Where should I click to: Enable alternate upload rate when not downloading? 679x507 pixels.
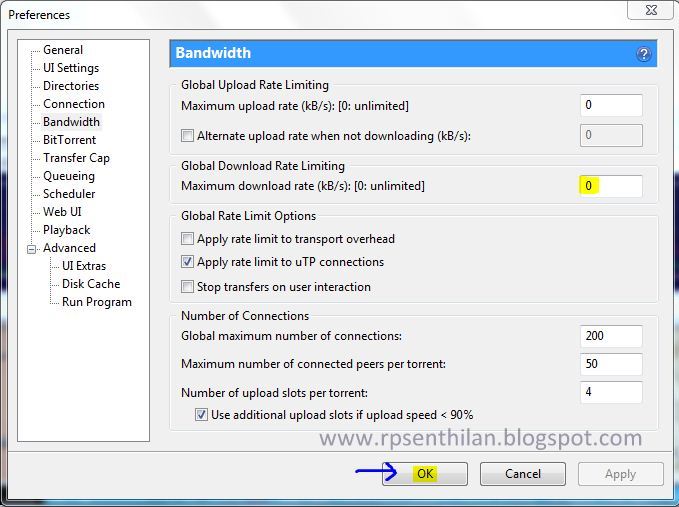coord(187,136)
